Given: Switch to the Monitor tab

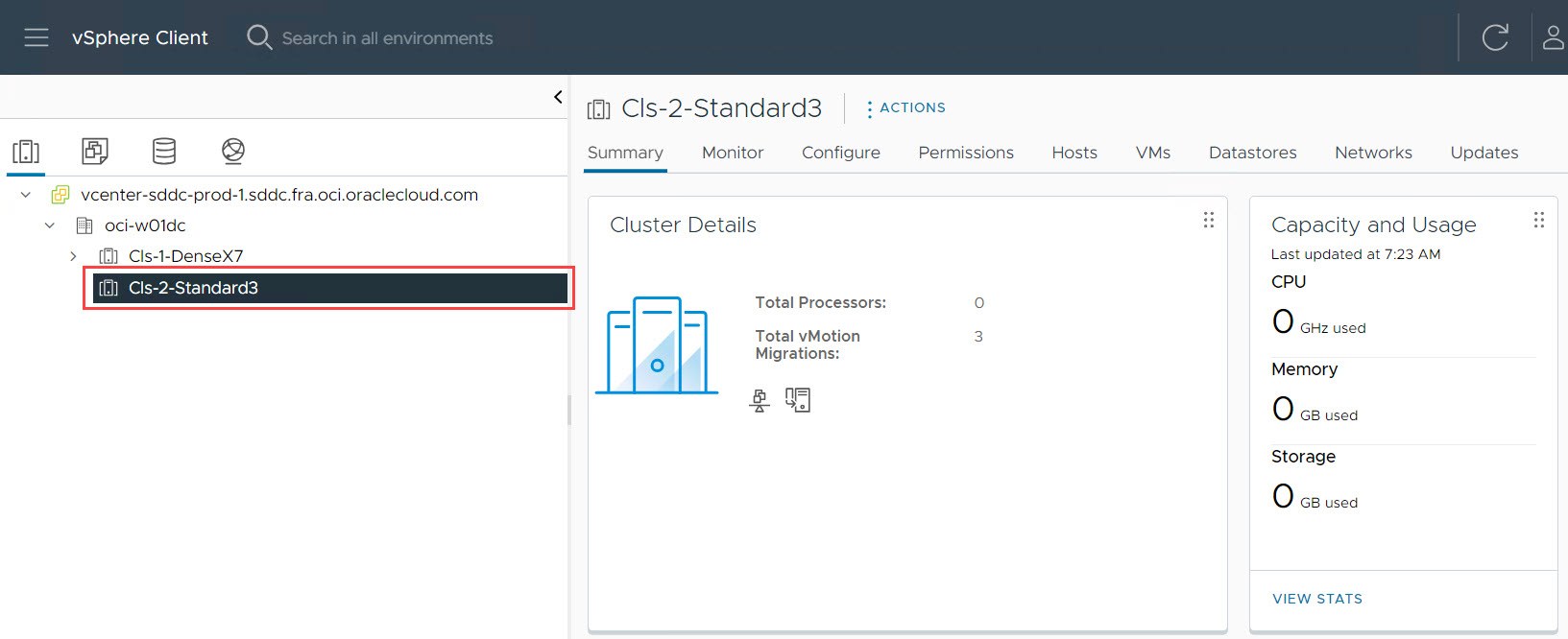Looking at the screenshot, I should tap(733, 153).
